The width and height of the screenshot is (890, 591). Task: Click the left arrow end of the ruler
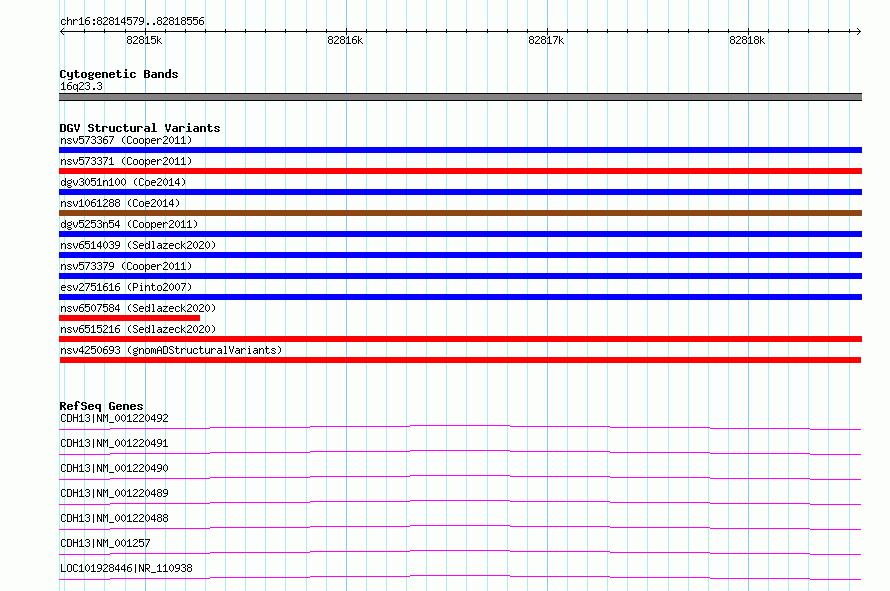point(62,31)
